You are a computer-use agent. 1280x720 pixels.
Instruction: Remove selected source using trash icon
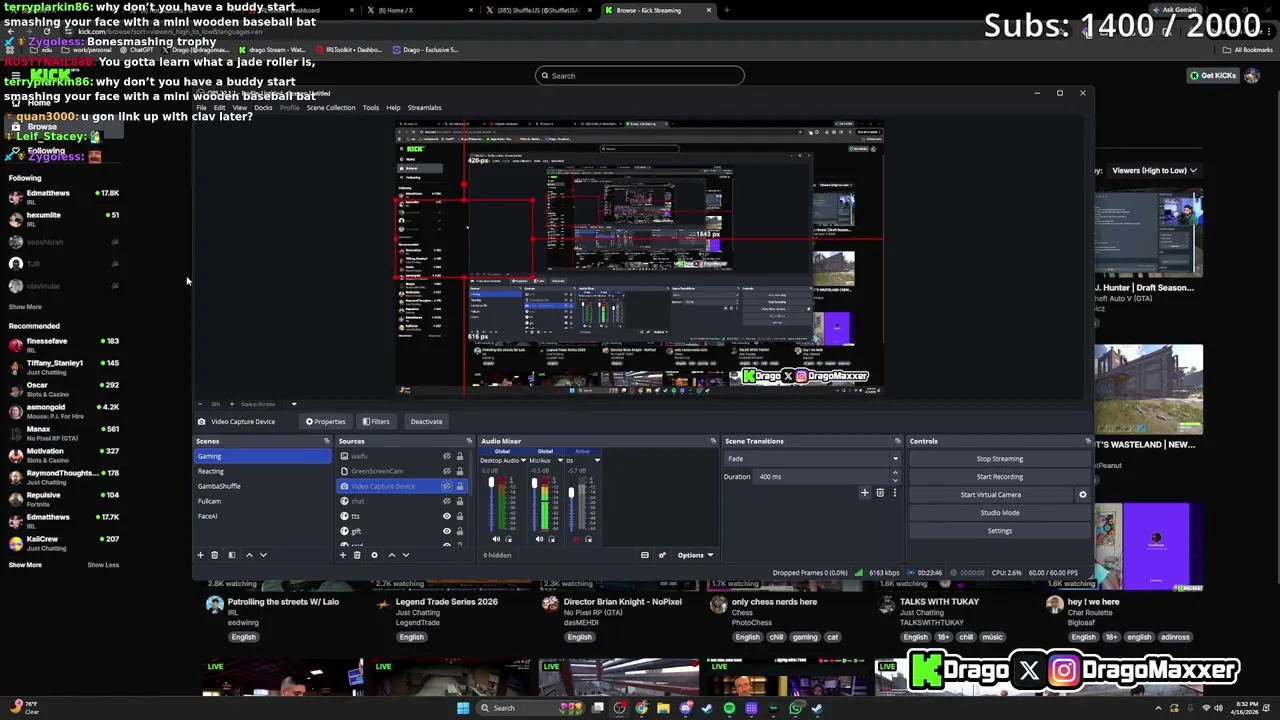click(x=357, y=555)
